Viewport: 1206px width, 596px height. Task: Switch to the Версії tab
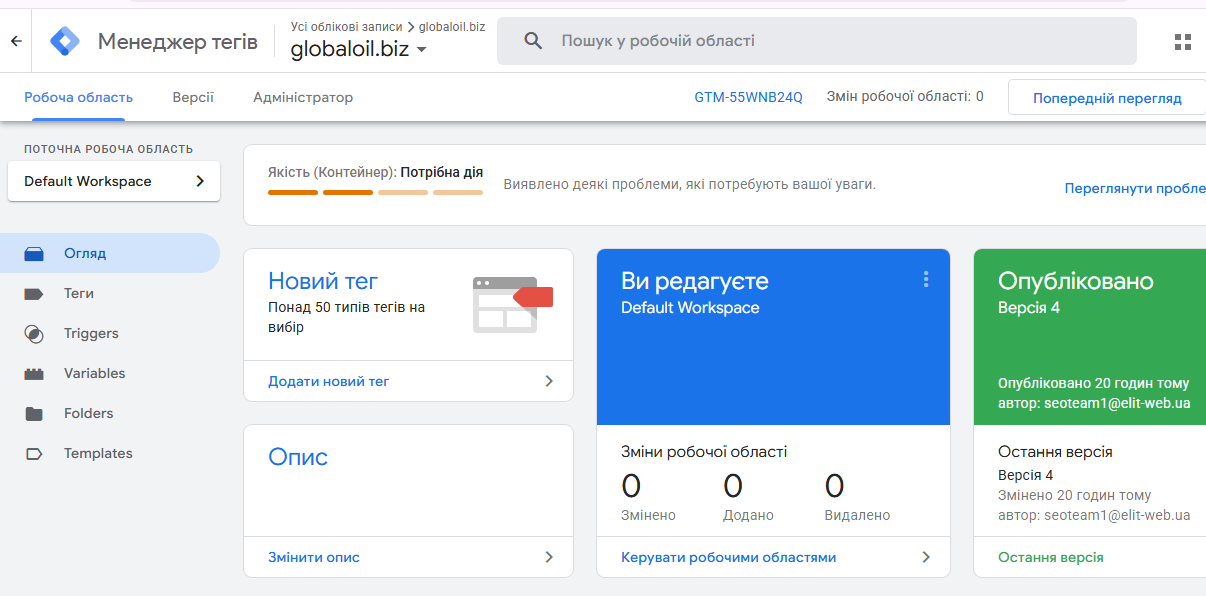click(x=193, y=98)
